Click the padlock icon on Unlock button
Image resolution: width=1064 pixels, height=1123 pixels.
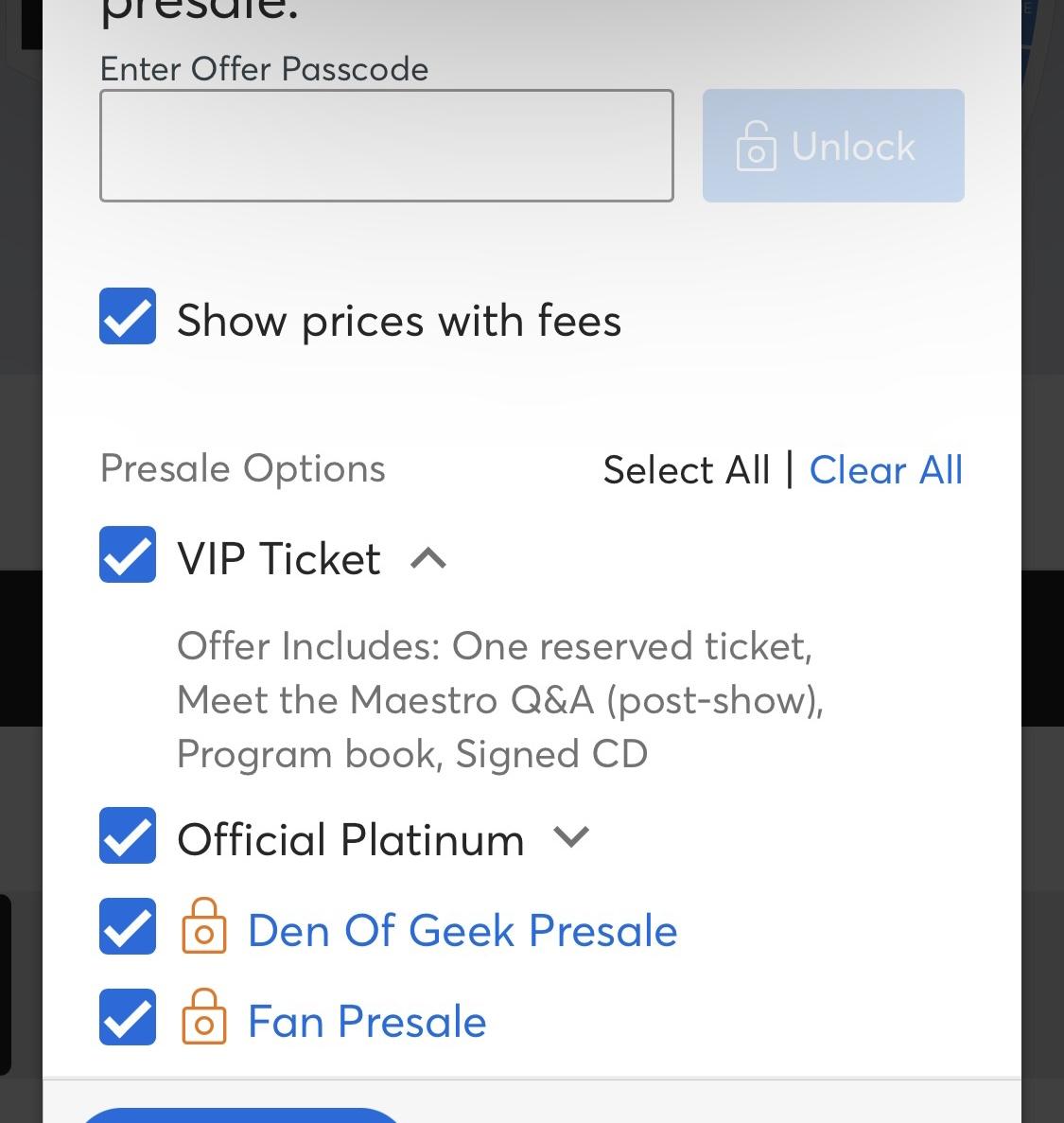[756, 146]
